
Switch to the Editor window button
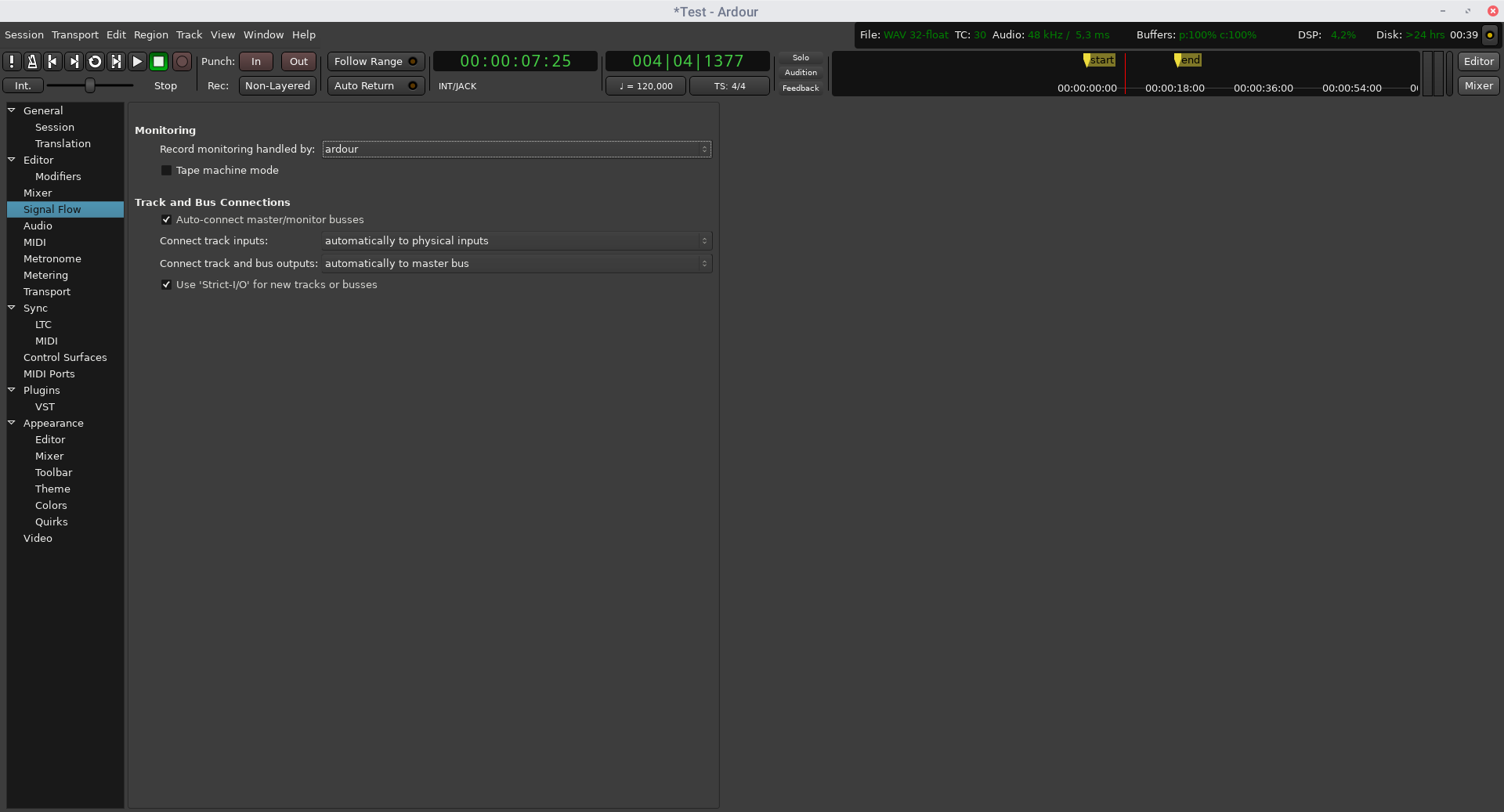[x=1478, y=61]
